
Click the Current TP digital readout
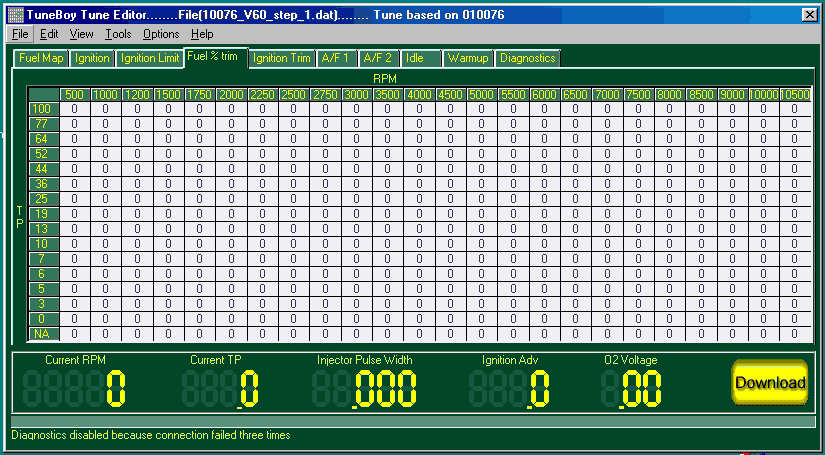click(x=220, y=388)
